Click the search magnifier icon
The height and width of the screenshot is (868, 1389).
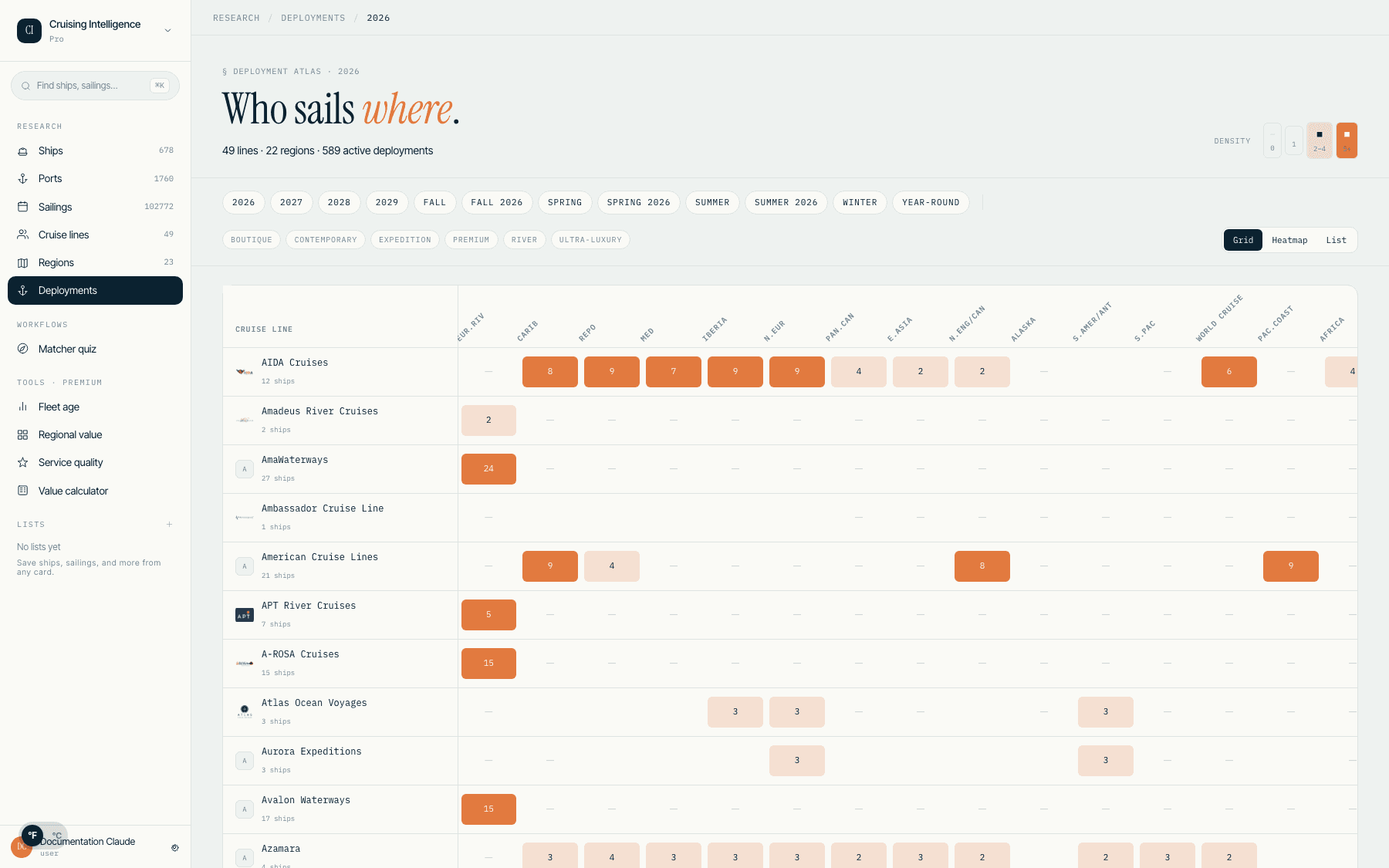tap(26, 86)
